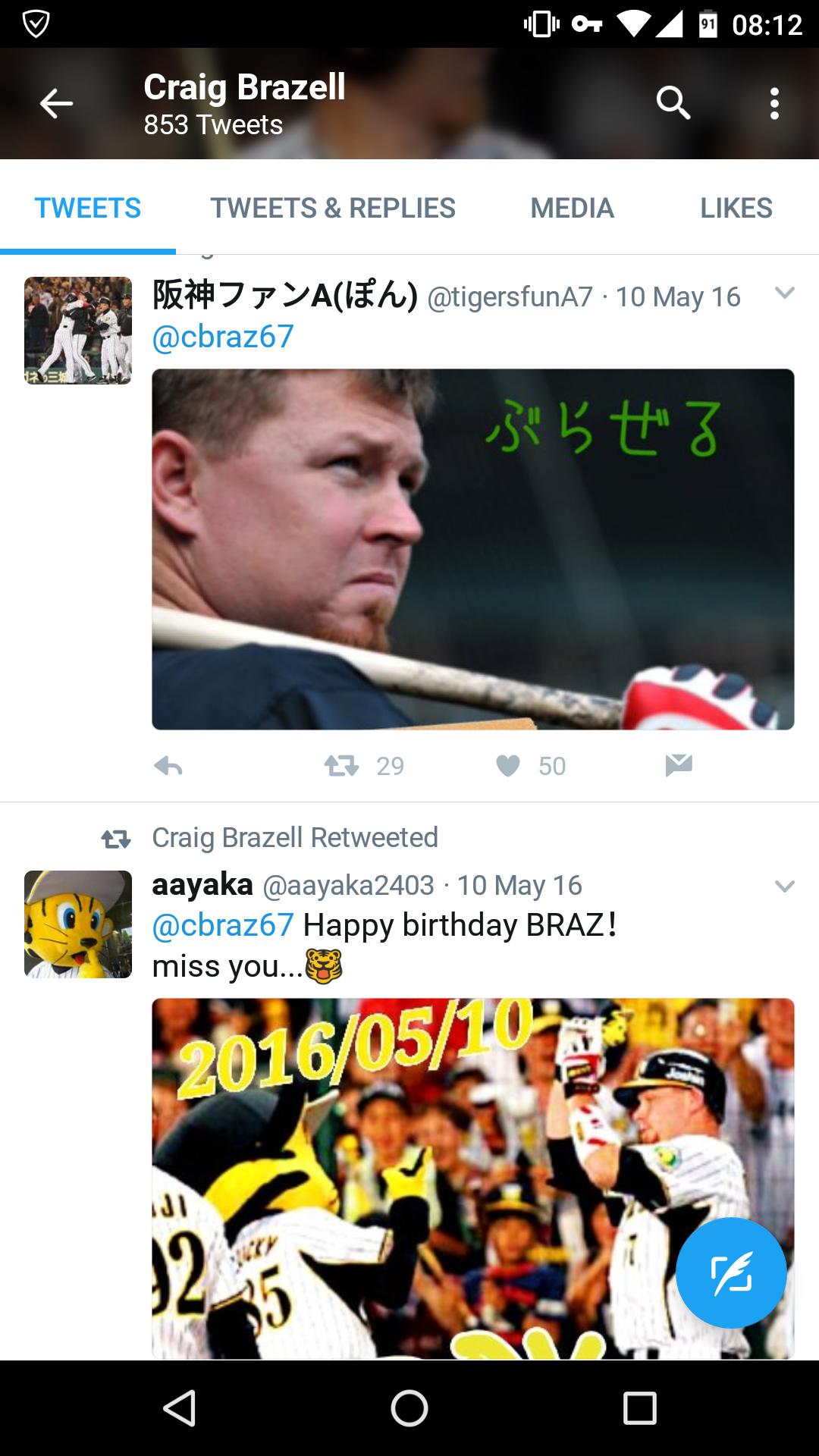Open the @cbraz67 mention in first tweet
Screen dimensions: 819x1456
223,337
